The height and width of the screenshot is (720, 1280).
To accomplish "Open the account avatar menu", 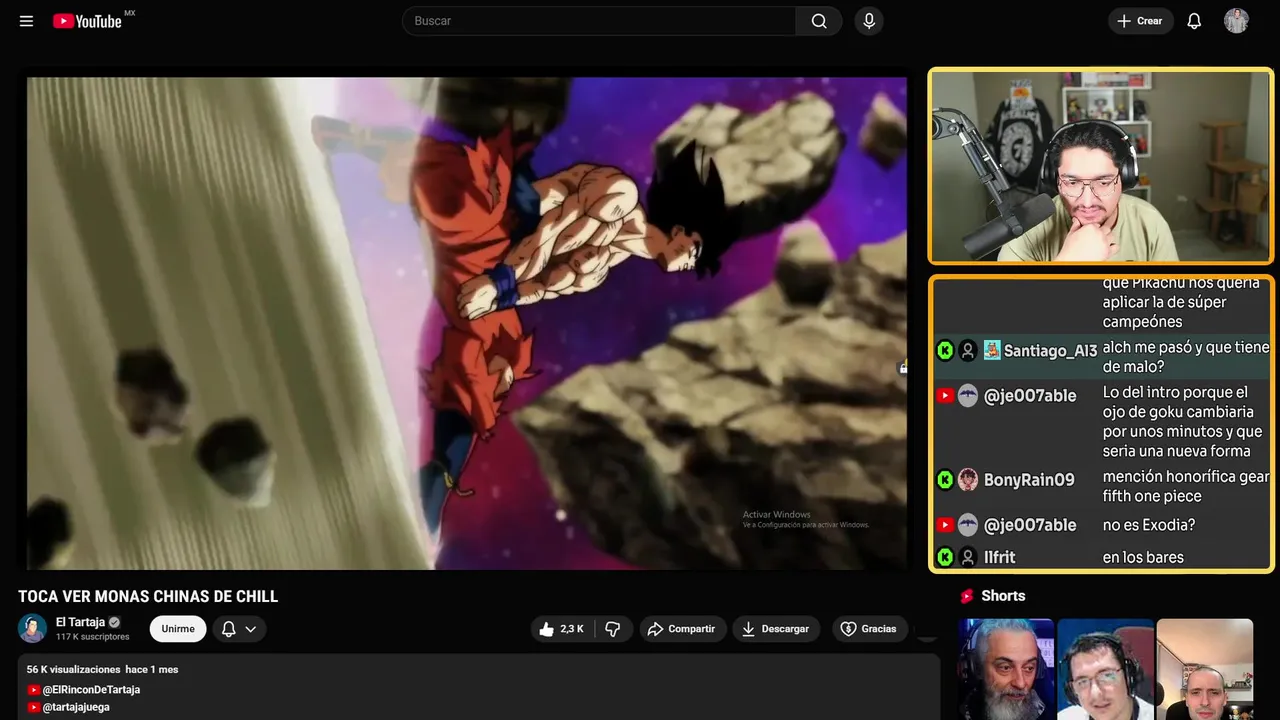I will (x=1236, y=21).
